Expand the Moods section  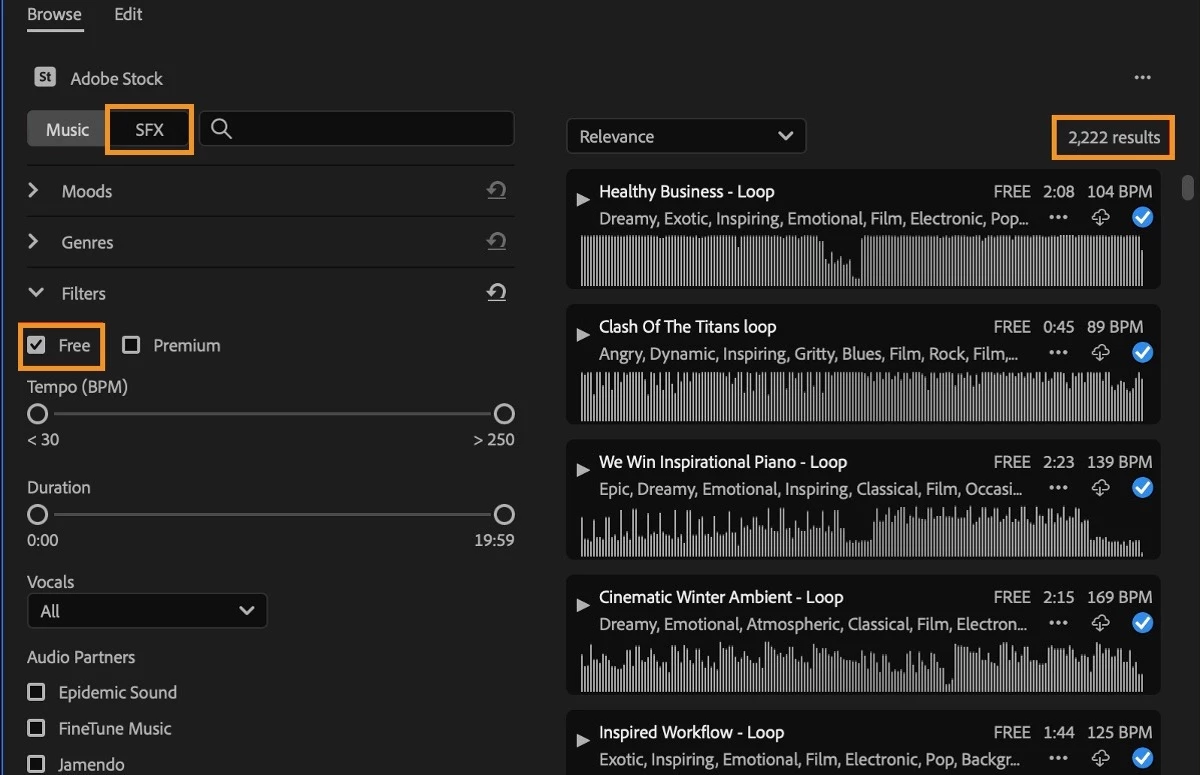[34, 190]
